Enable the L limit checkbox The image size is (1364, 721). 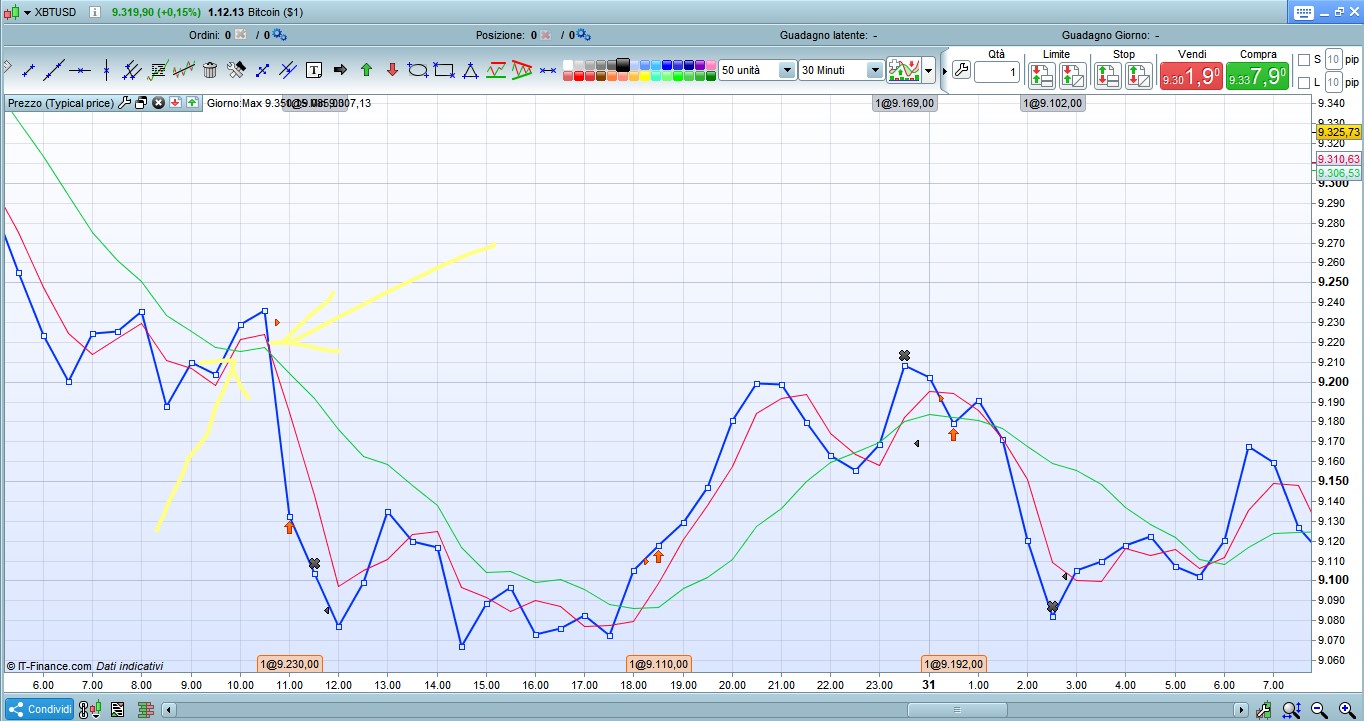tap(1303, 82)
